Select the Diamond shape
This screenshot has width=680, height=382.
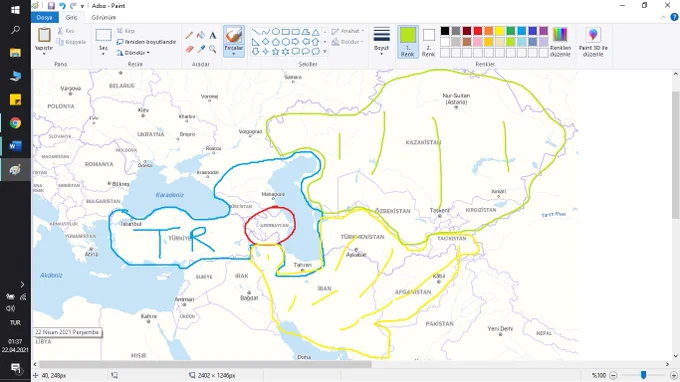pyautogui.click(x=265, y=42)
